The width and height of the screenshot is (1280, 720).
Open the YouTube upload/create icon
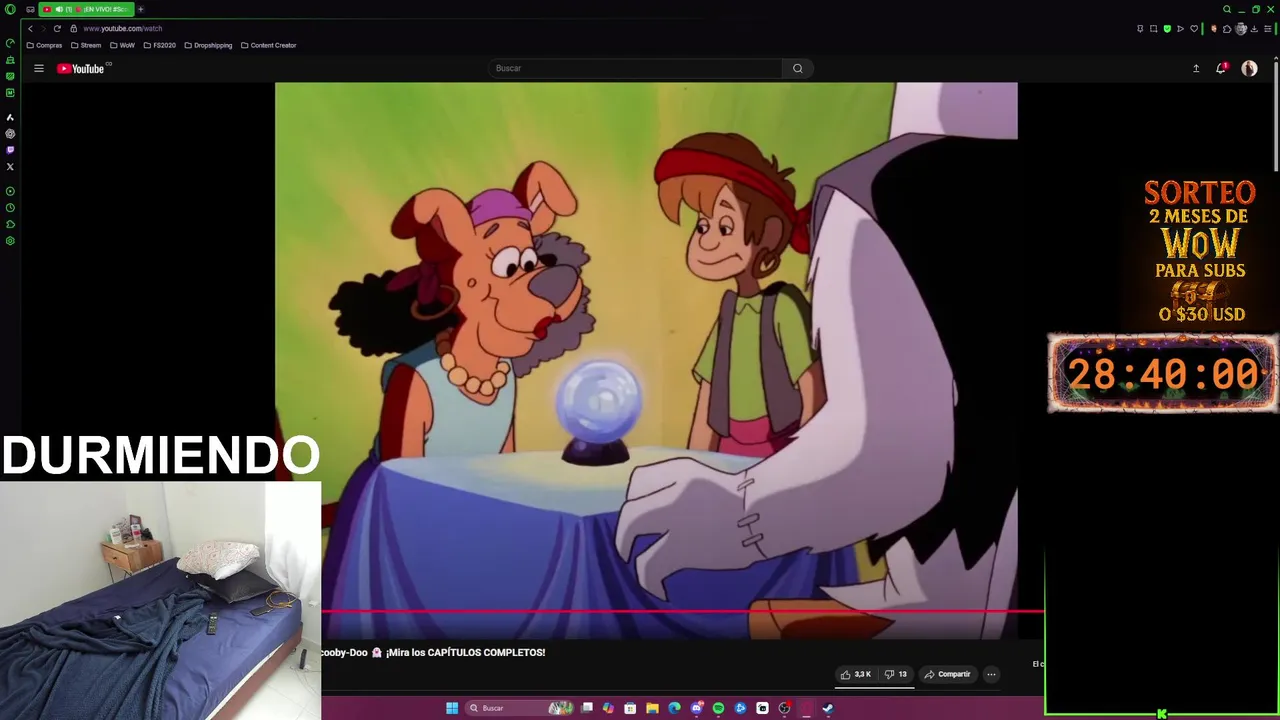tap(1195, 68)
